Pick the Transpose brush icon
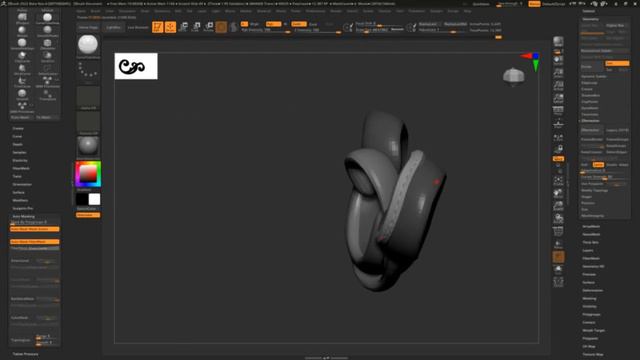 pos(47,95)
